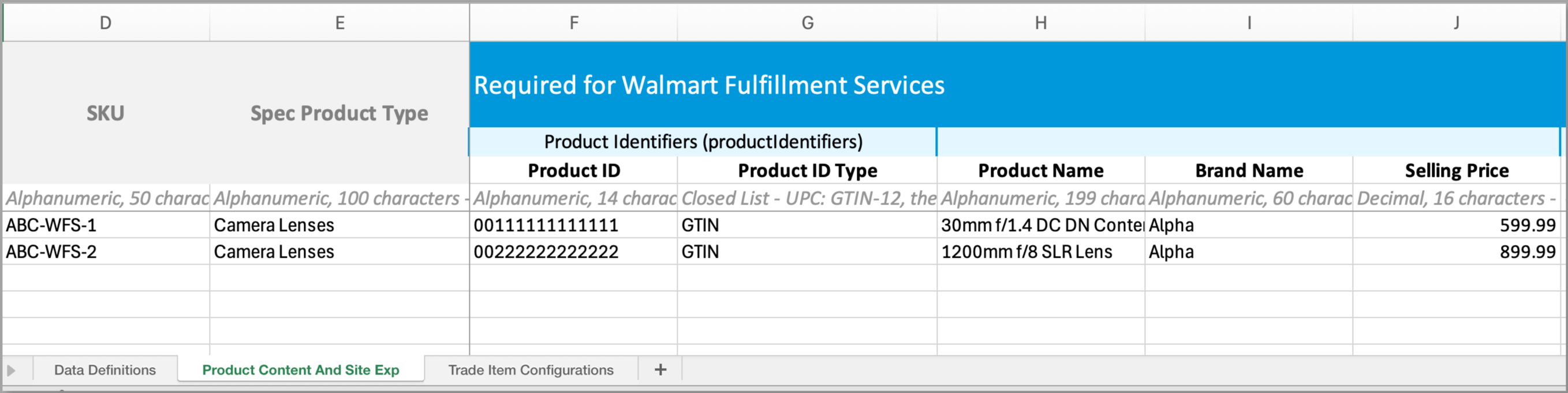Select column H header
Viewport: 1568px width, 393px height.
pyautogui.click(x=1041, y=23)
